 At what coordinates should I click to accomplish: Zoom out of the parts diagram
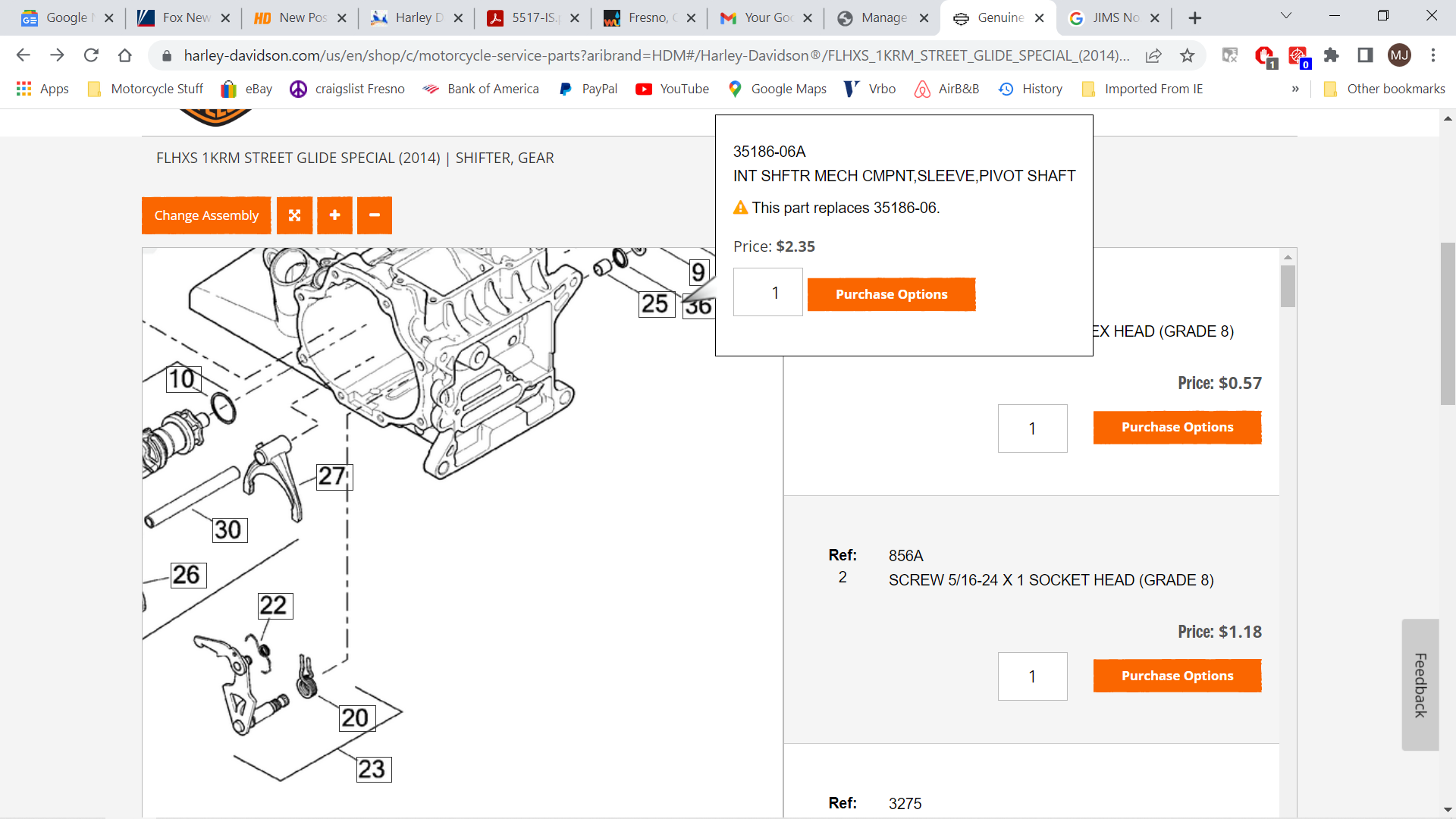(375, 215)
